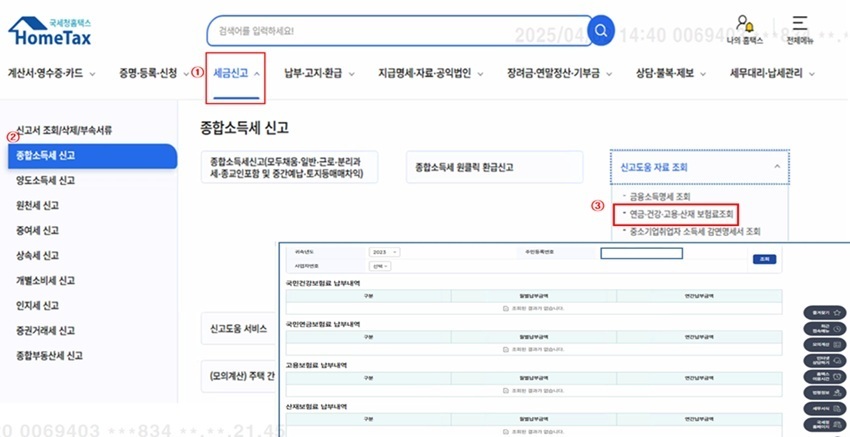This screenshot has width=850, height=437.
Task: Select 종합부동산세 신고 in sidebar
Action: click(49, 356)
